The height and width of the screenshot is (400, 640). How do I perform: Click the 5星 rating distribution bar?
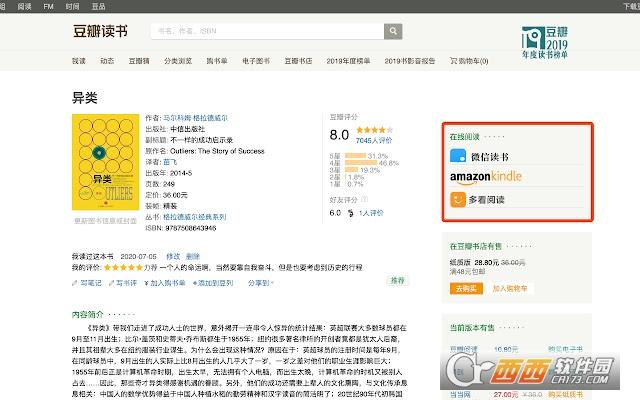[x=355, y=156]
